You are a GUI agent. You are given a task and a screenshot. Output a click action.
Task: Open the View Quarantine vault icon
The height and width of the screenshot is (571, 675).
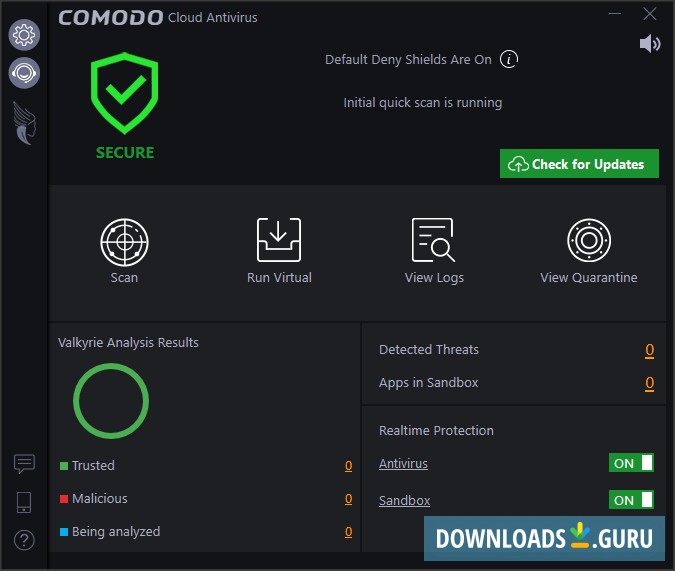[x=589, y=240]
